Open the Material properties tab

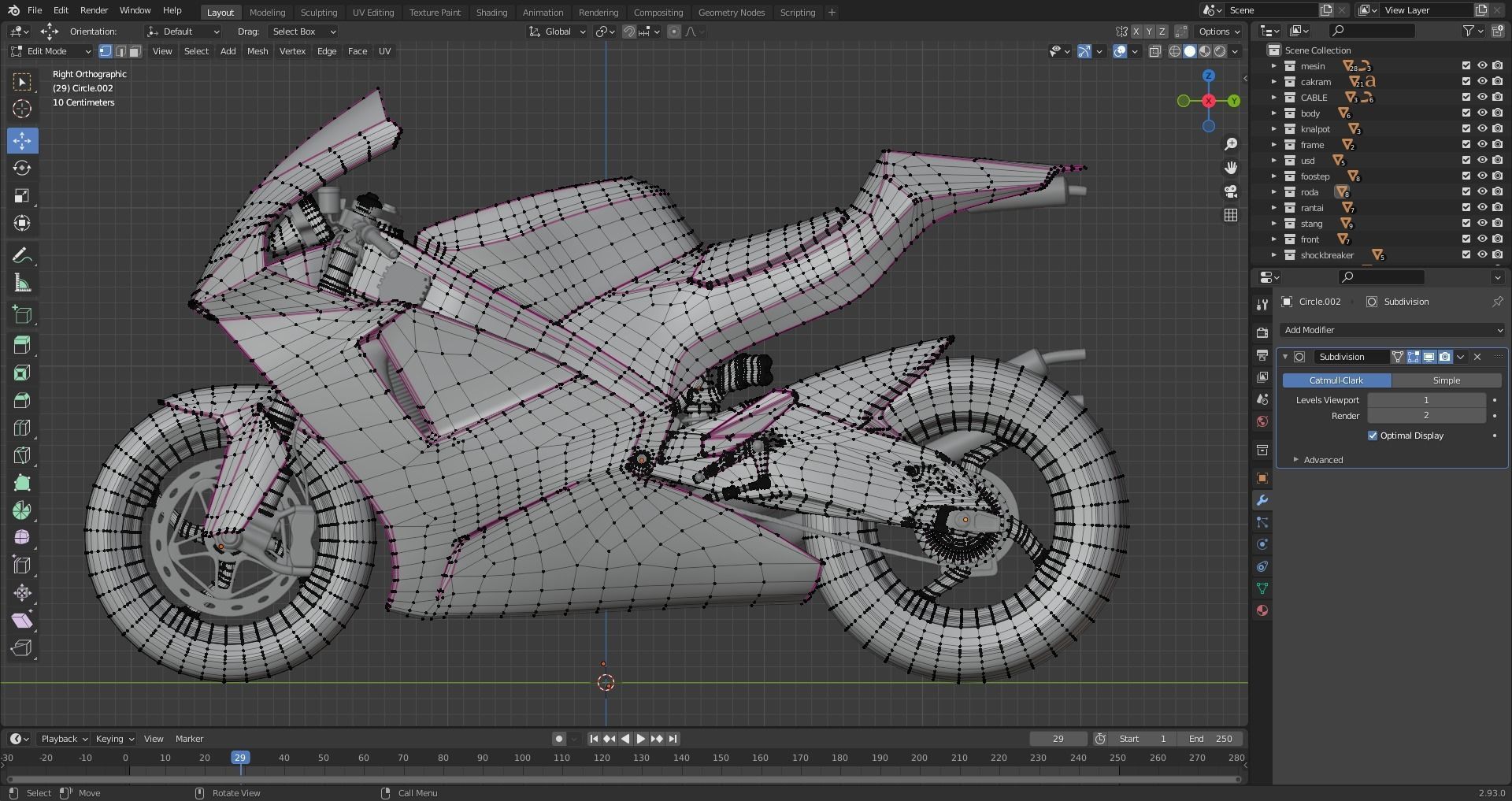click(1262, 610)
